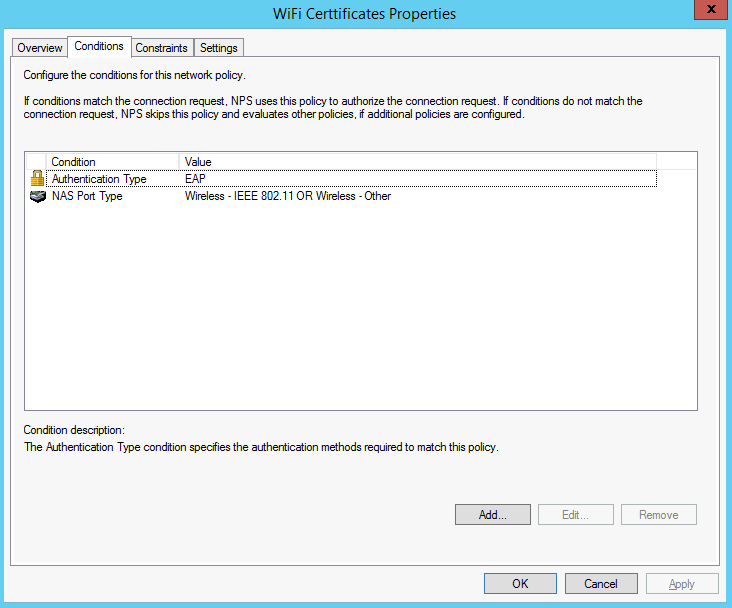Select the NAS Port Type condition row

342,196
